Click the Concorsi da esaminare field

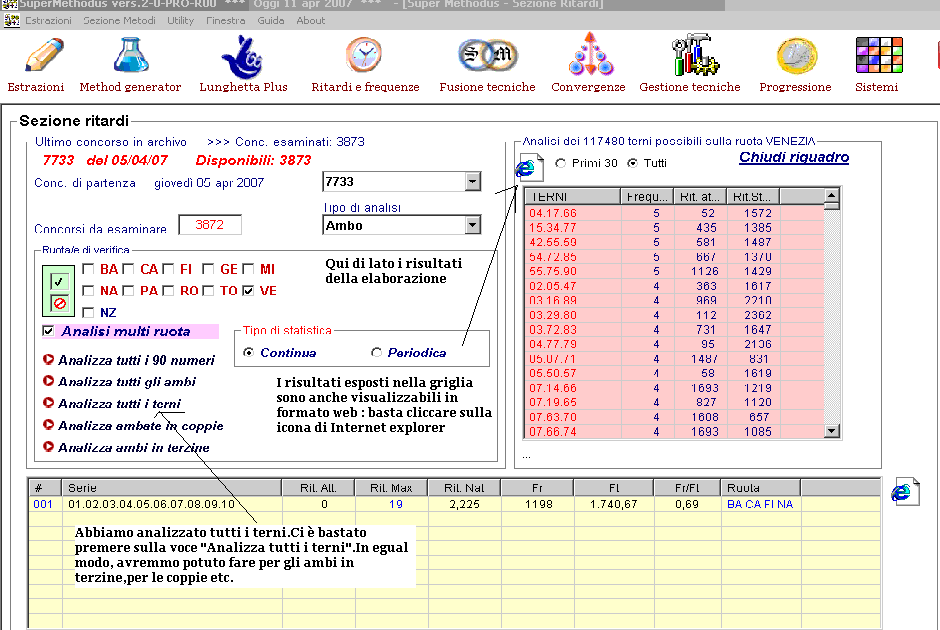[210, 225]
